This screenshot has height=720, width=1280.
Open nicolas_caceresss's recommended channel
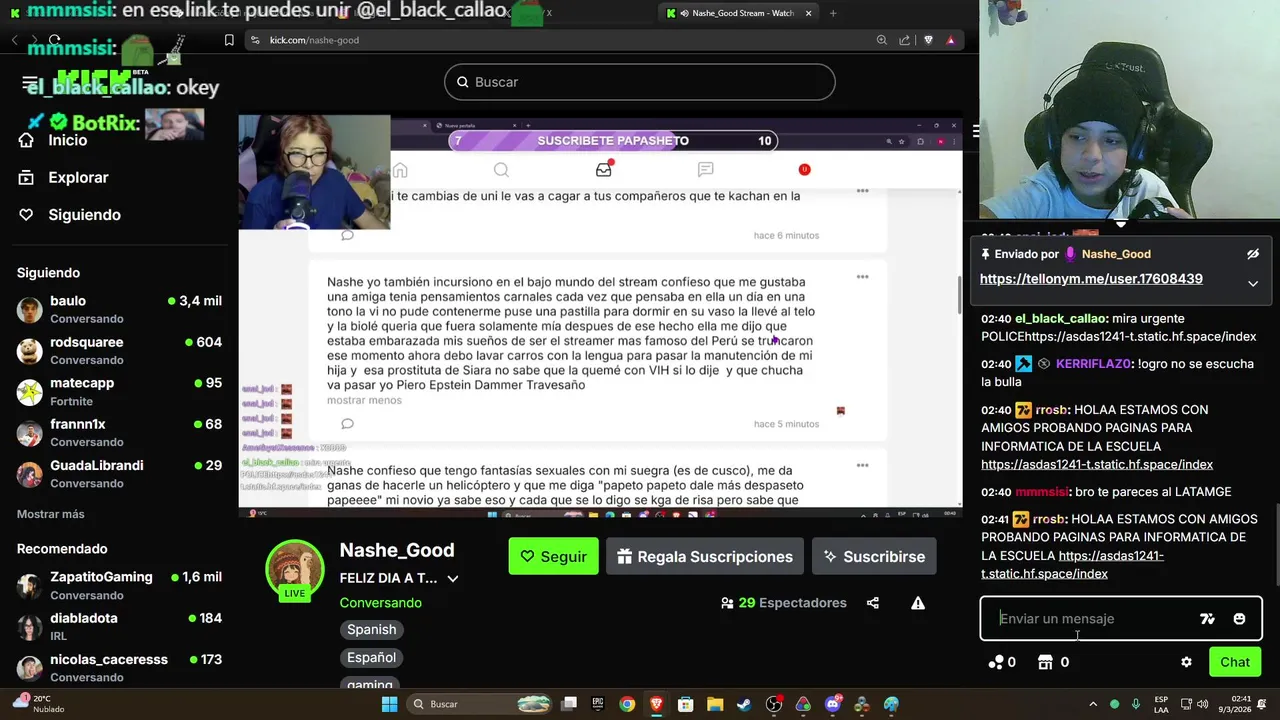pos(119,667)
